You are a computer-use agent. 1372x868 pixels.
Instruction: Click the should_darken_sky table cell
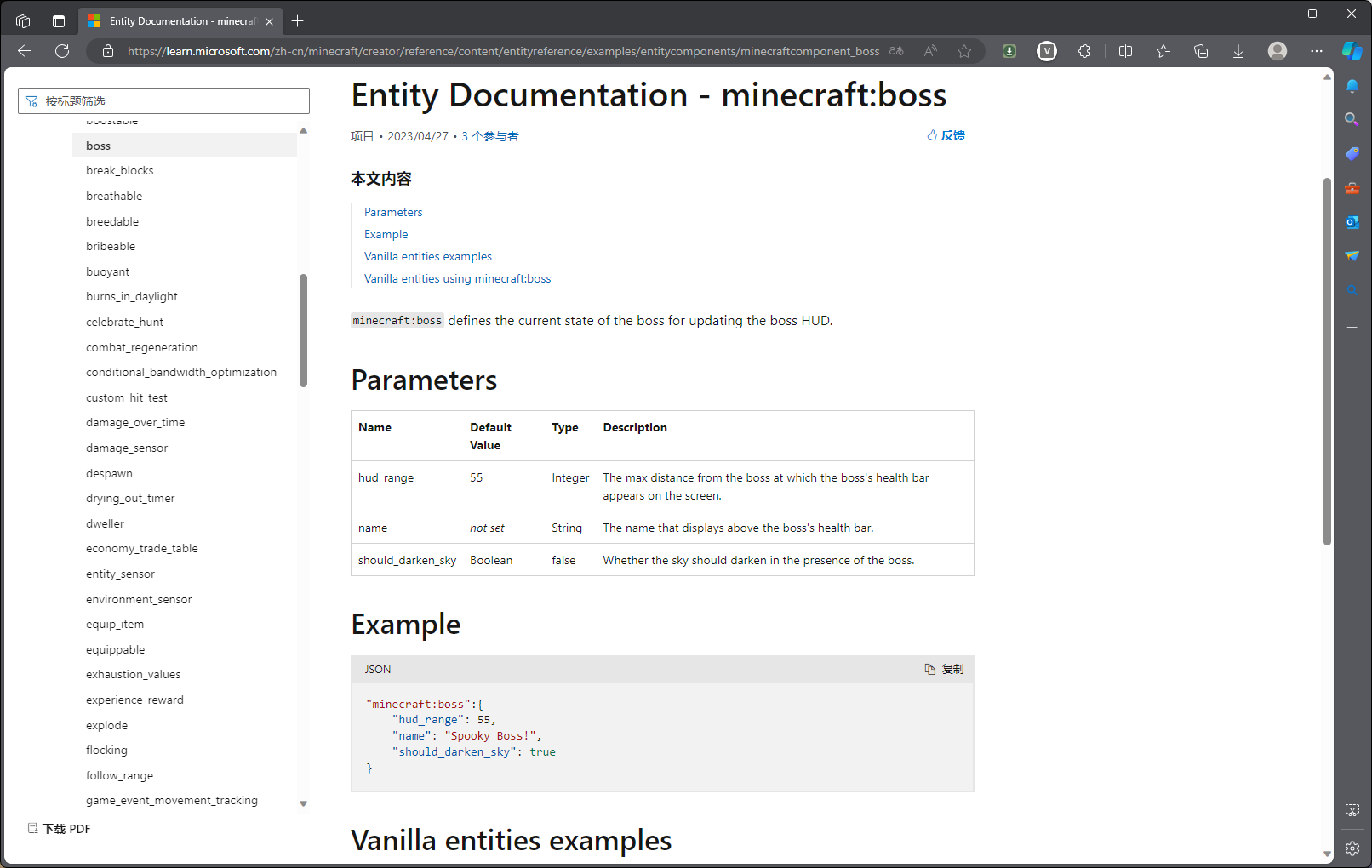tap(407, 560)
